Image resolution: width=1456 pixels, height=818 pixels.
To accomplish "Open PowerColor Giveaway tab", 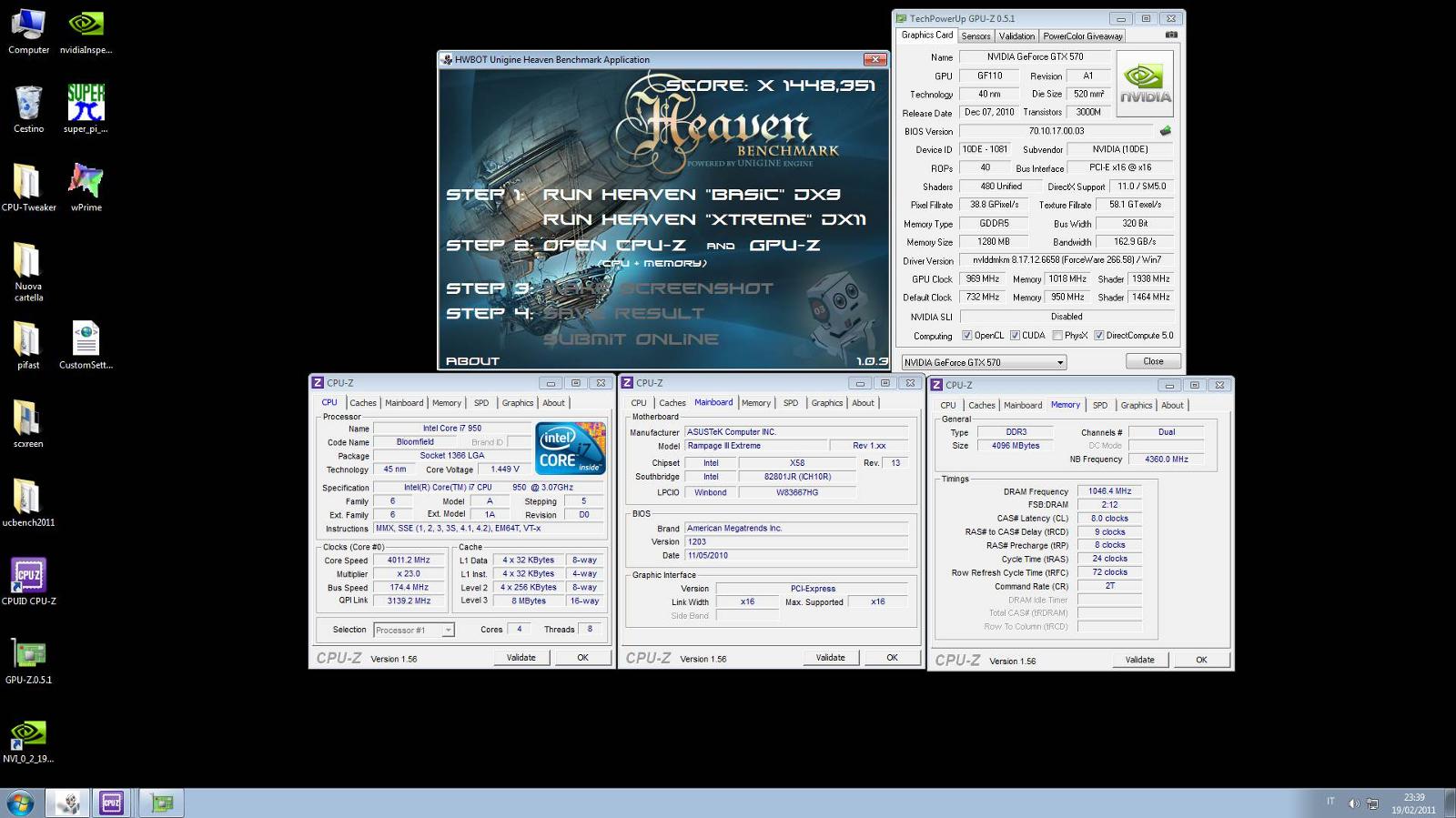I will click(1083, 36).
